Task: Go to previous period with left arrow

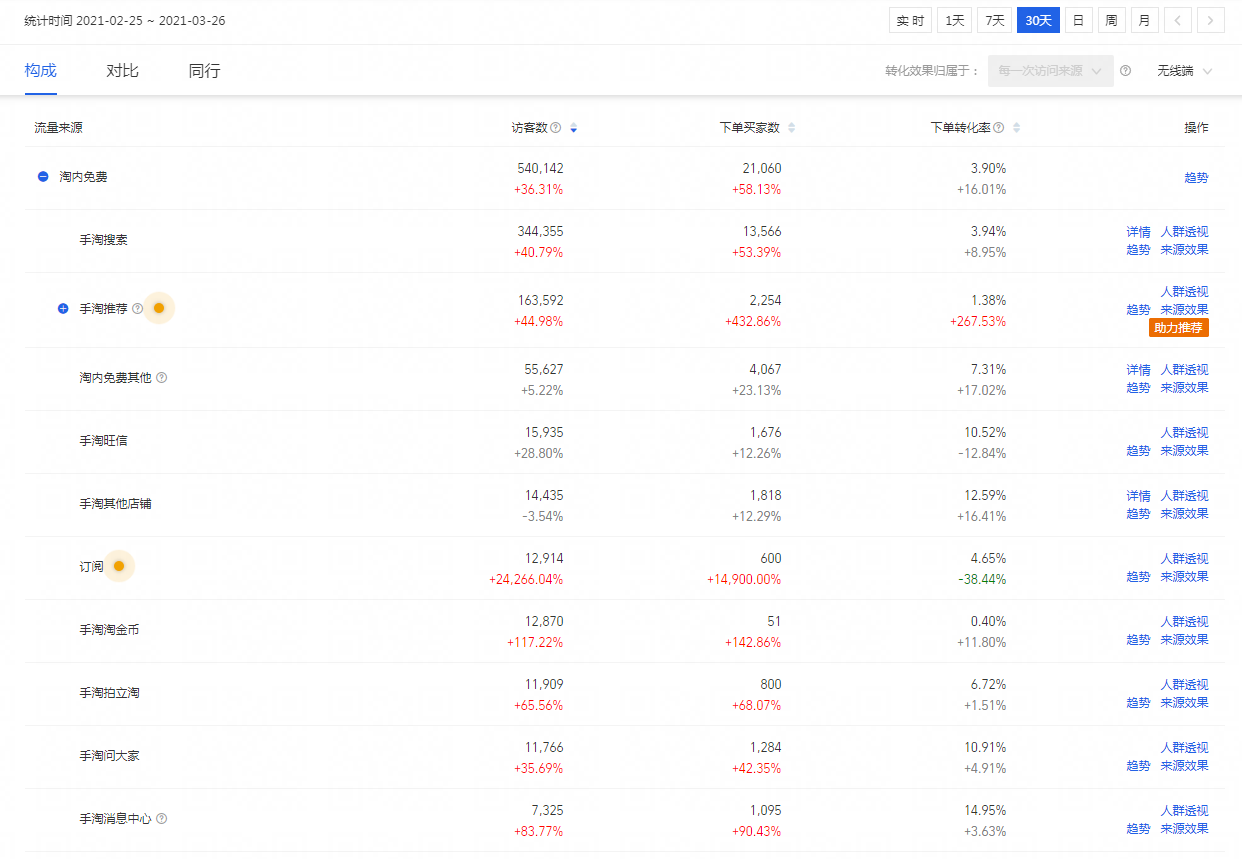Action: (1179, 20)
